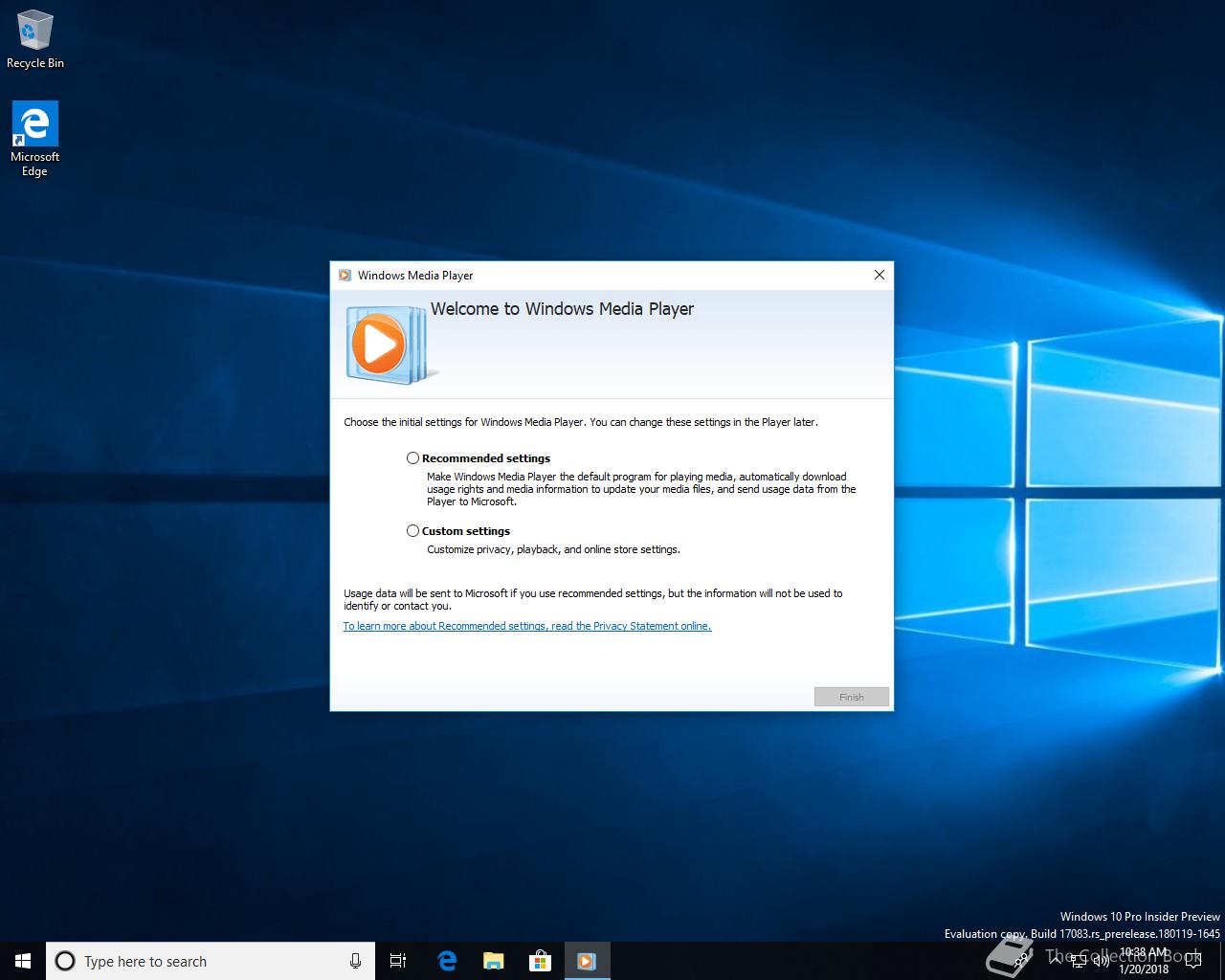Click the Windows Media Player title bar icon

345,275
